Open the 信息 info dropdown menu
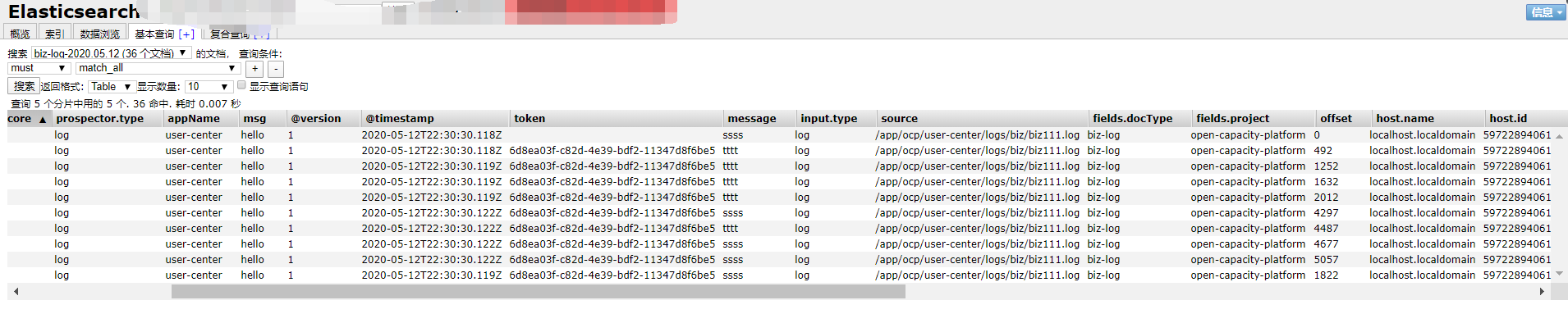The width and height of the screenshot is (1568, 323). click(1546, 12)
